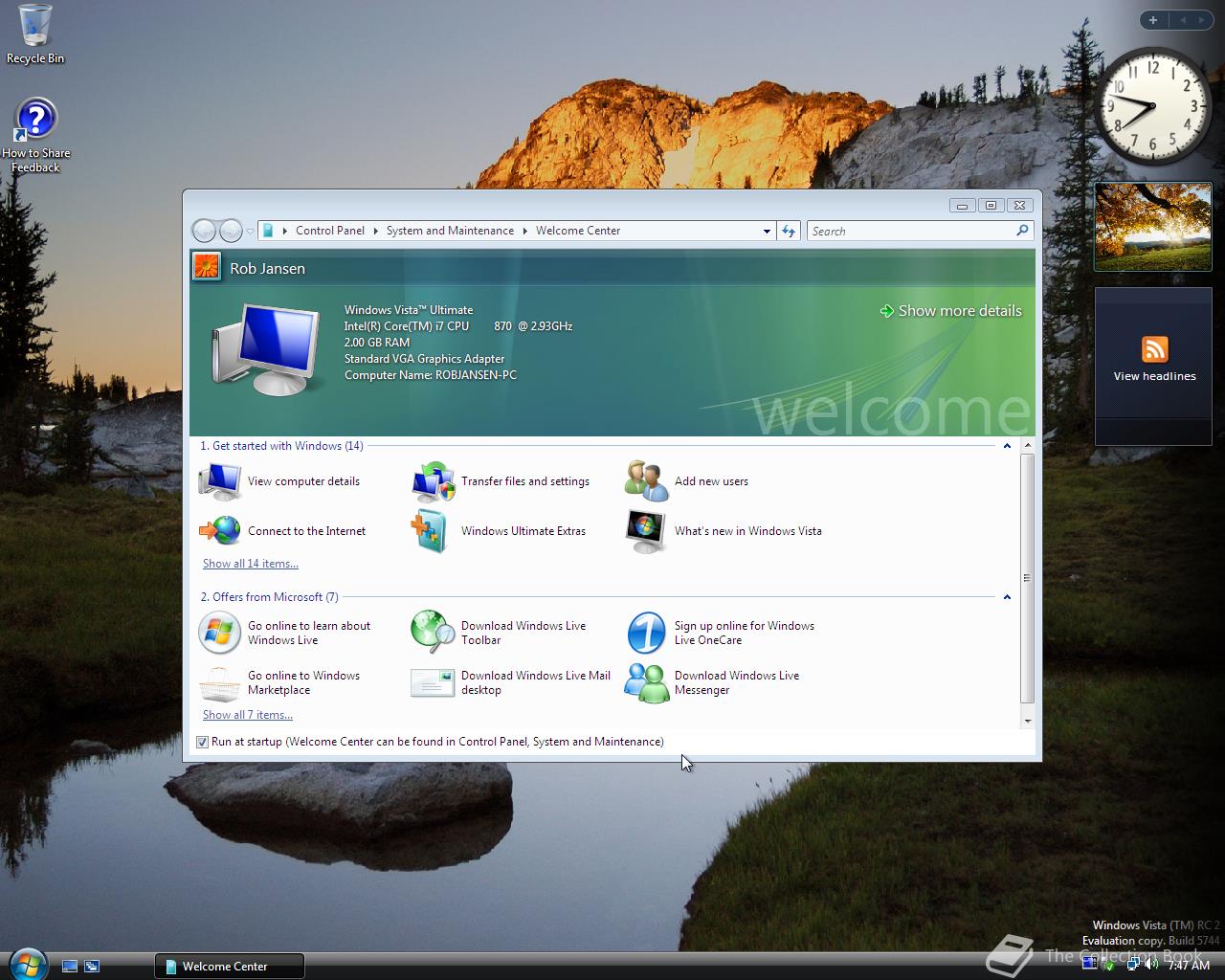Click the RSS feed headlines icon
1225x980 pixels.
[1154, 349]
